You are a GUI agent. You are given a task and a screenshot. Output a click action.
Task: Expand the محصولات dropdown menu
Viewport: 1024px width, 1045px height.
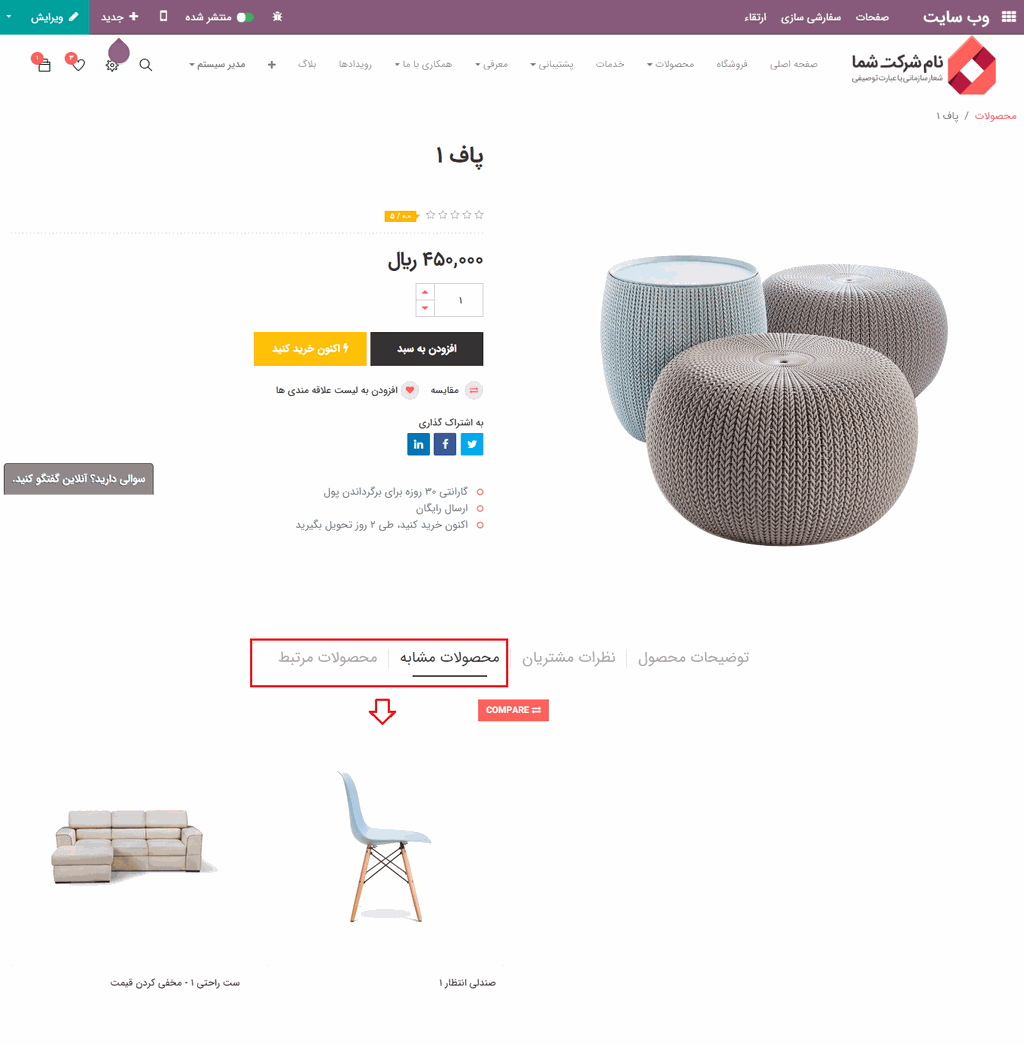tap(670, 65)
